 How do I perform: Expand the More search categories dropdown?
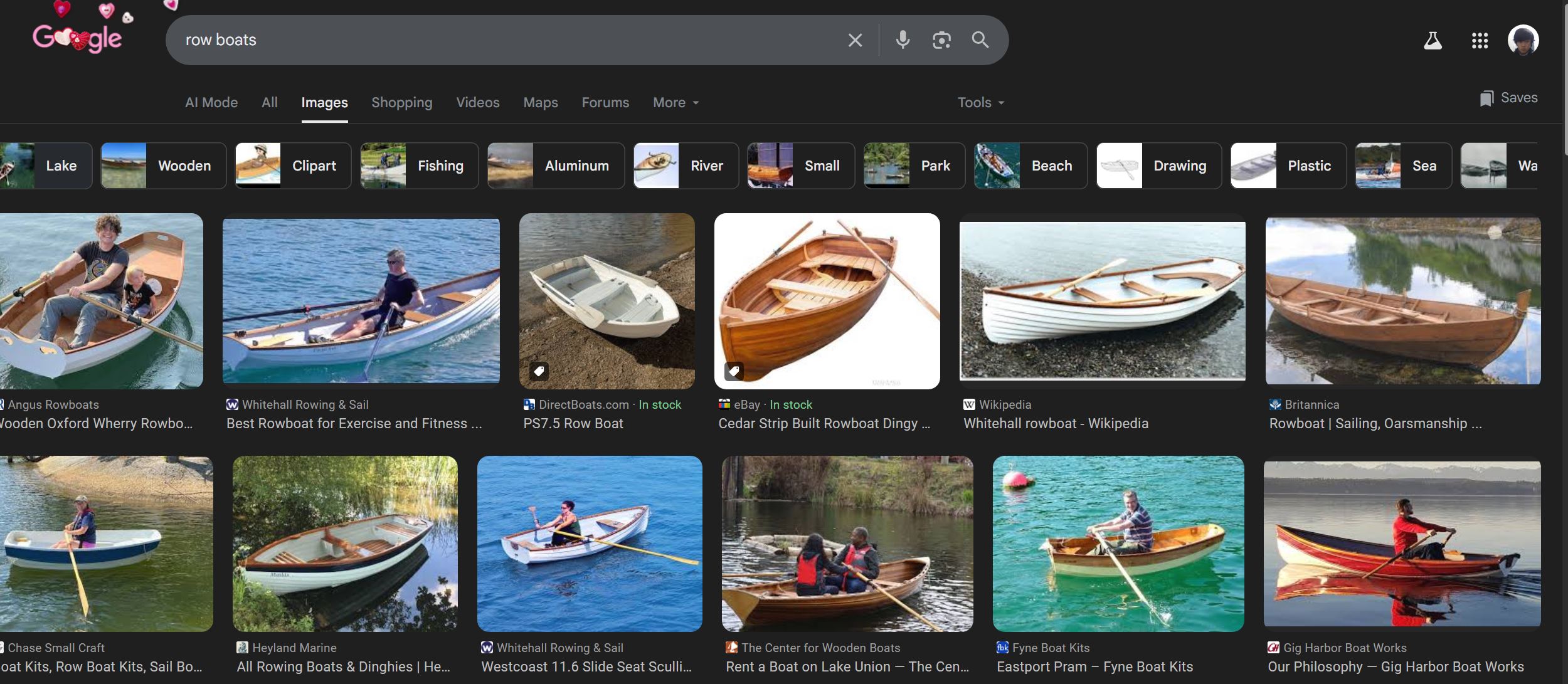point(675,102)
